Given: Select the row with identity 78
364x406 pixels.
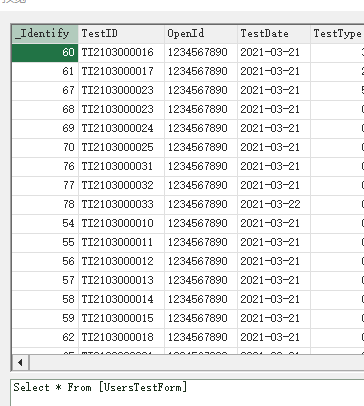Looking at the screenshot, I should pyautogui.click(x=188, y=204).
